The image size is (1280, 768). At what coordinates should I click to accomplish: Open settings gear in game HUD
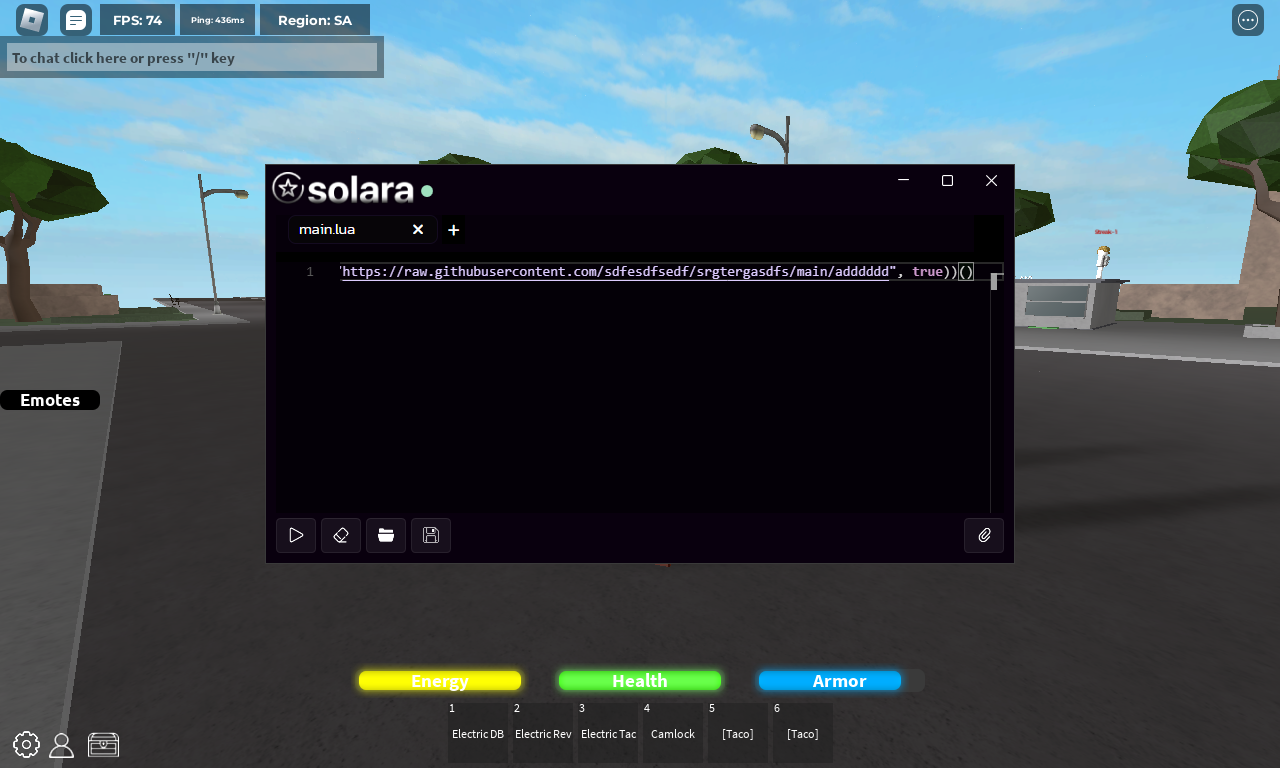point(26,744)
